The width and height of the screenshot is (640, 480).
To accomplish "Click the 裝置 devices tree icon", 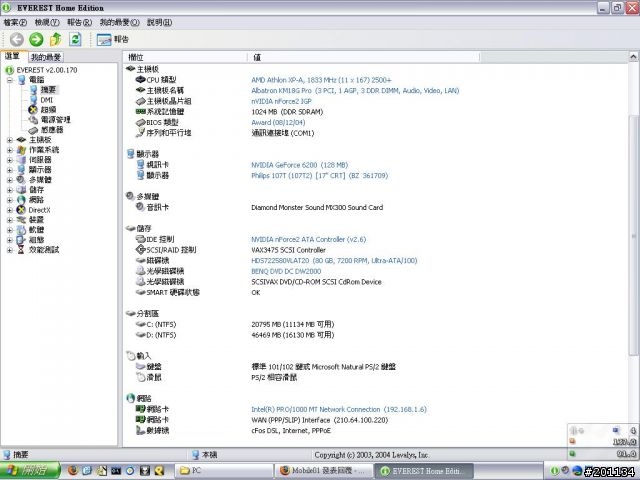I will [x=21, y=220].
